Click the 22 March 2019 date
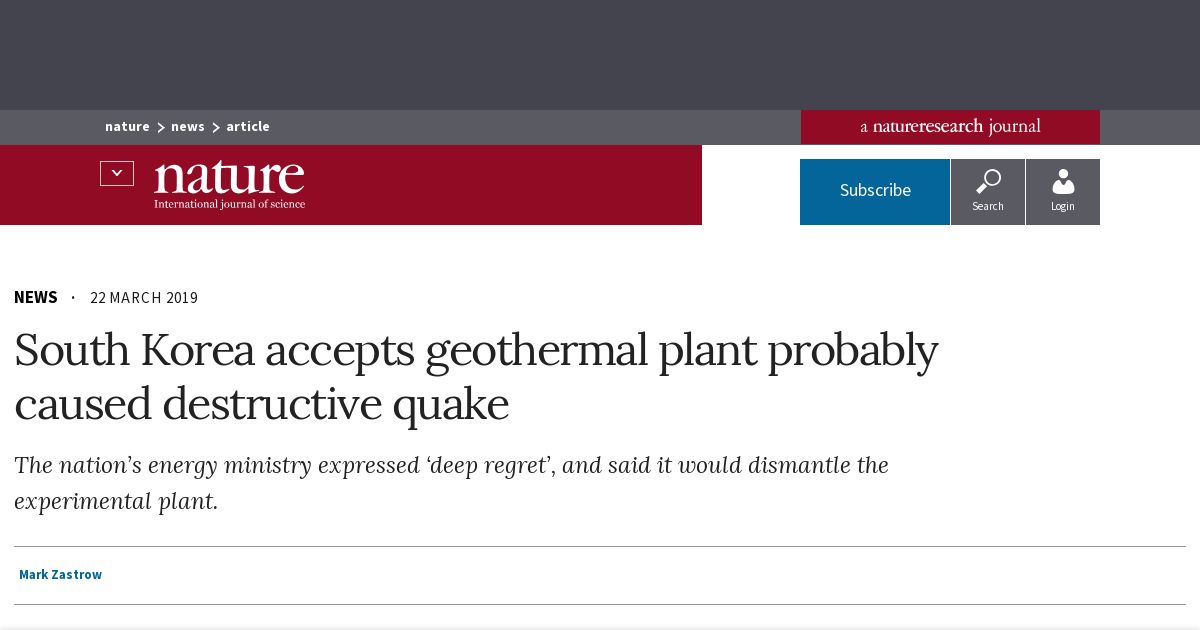Viewport: 1200px width, 630px height. click(x=144, y=298)
